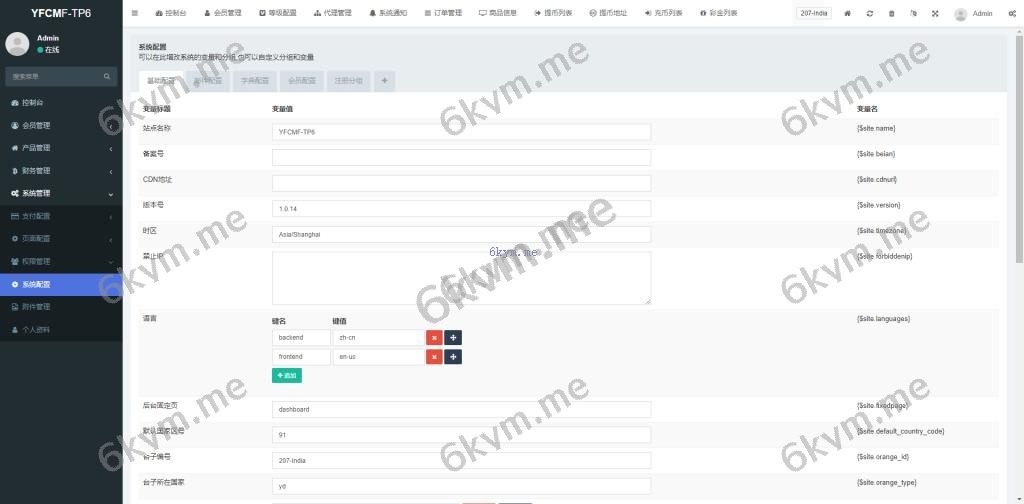This screenshot has height=504, width=1024.
Task: Click the language switch icon in the header
Action: pyautogui.click(x=913, y=13)
